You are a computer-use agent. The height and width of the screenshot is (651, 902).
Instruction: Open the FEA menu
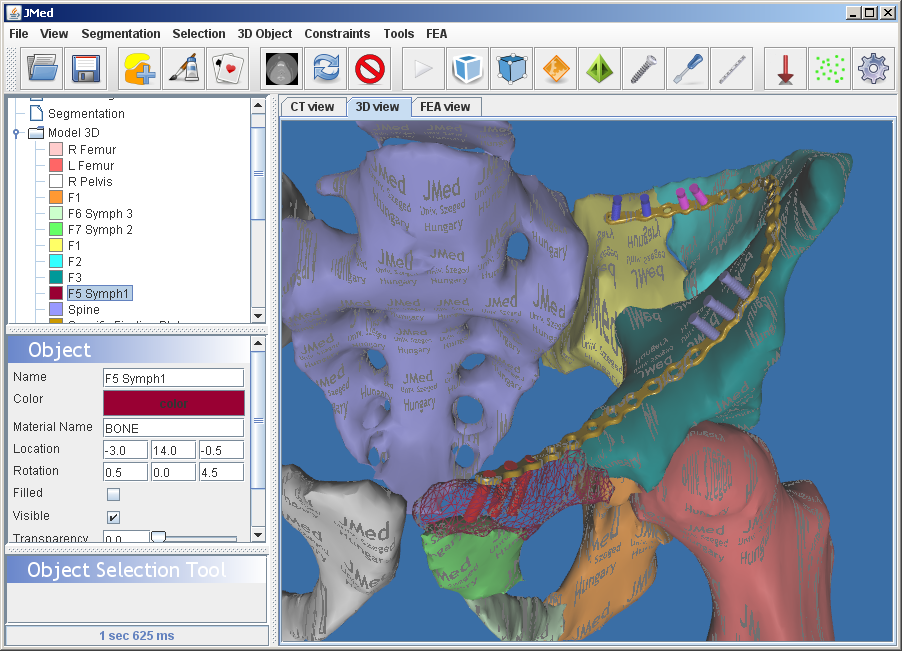pyautogui.click(x=437, y=34)
